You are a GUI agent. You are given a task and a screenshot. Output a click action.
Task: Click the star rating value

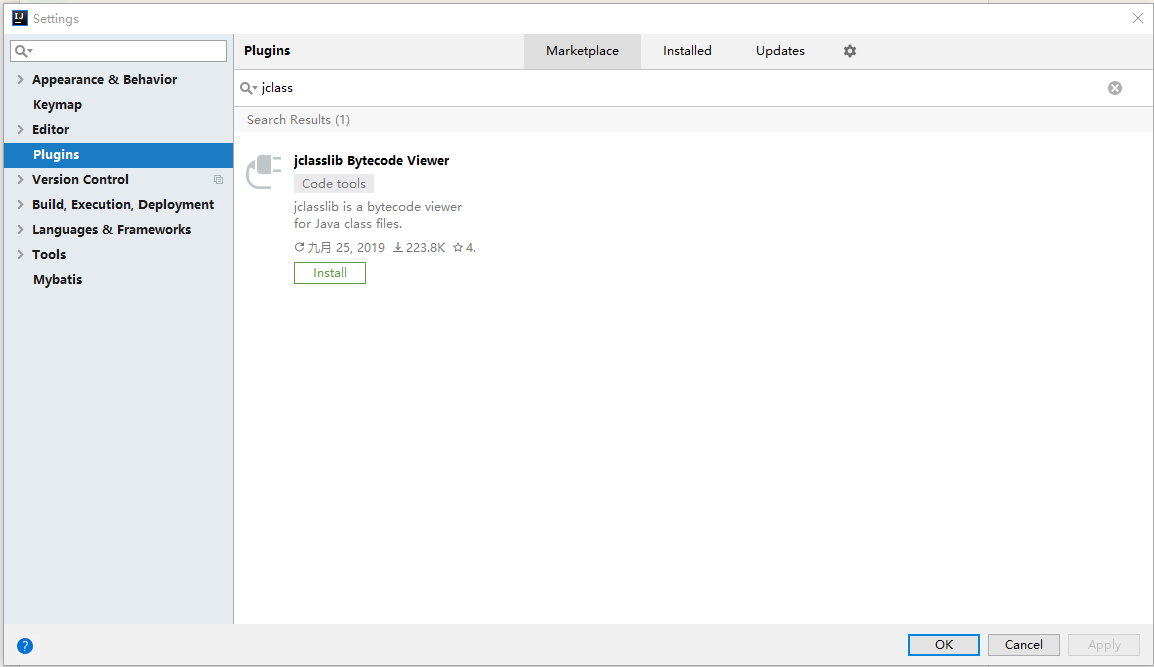pos(464,248)
